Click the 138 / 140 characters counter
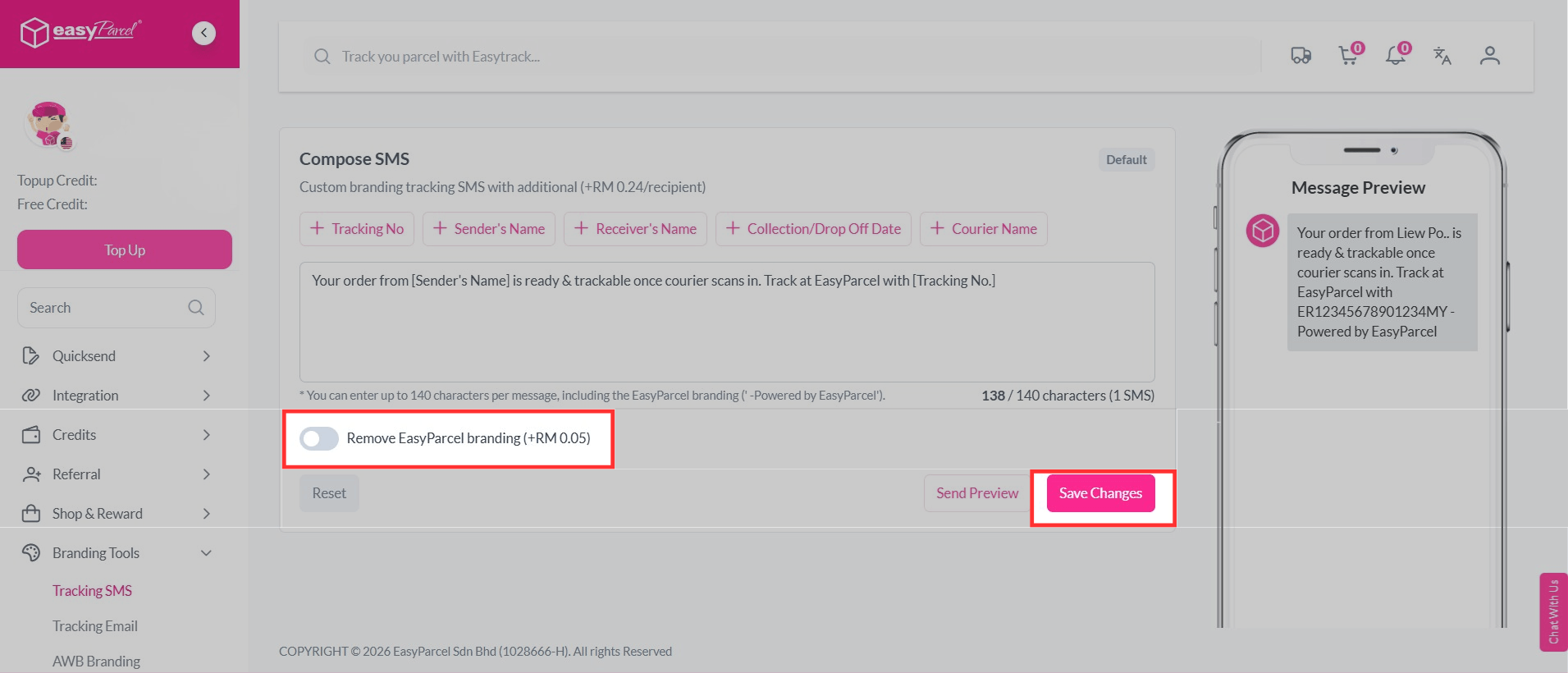1568x673 pixels. point(1067,396)
